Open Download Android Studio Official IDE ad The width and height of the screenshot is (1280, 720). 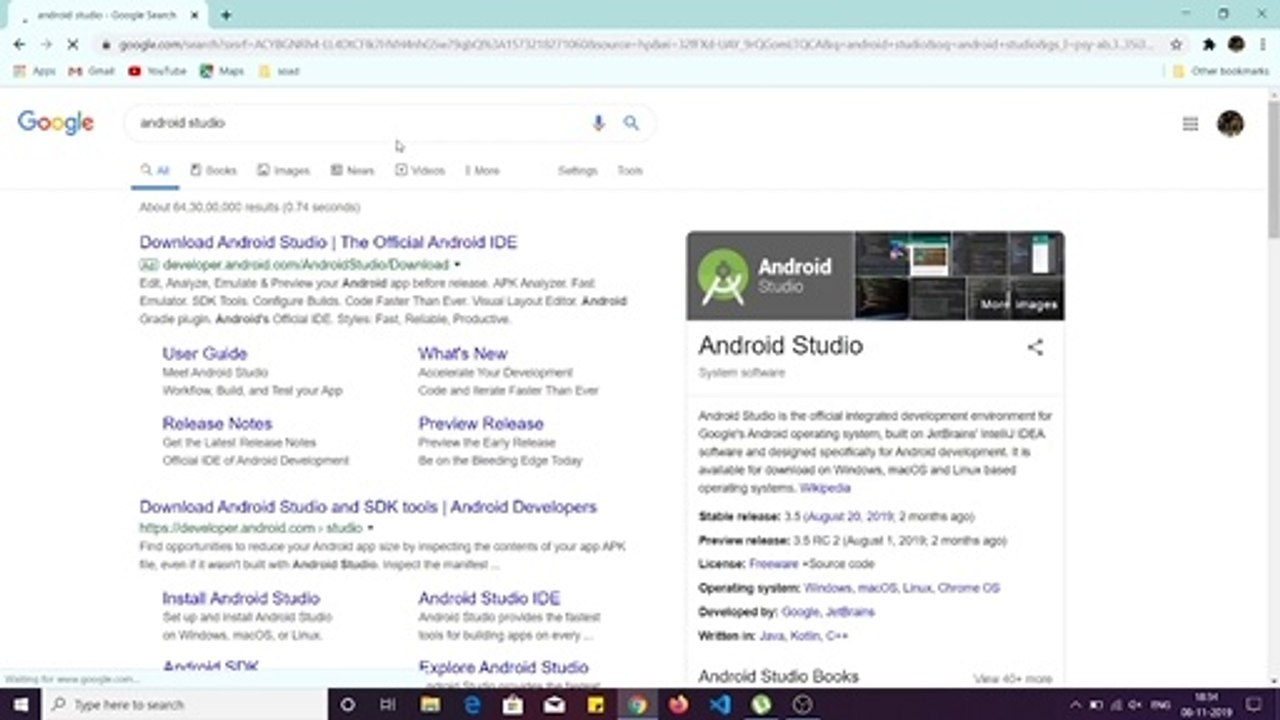(328, 242)
